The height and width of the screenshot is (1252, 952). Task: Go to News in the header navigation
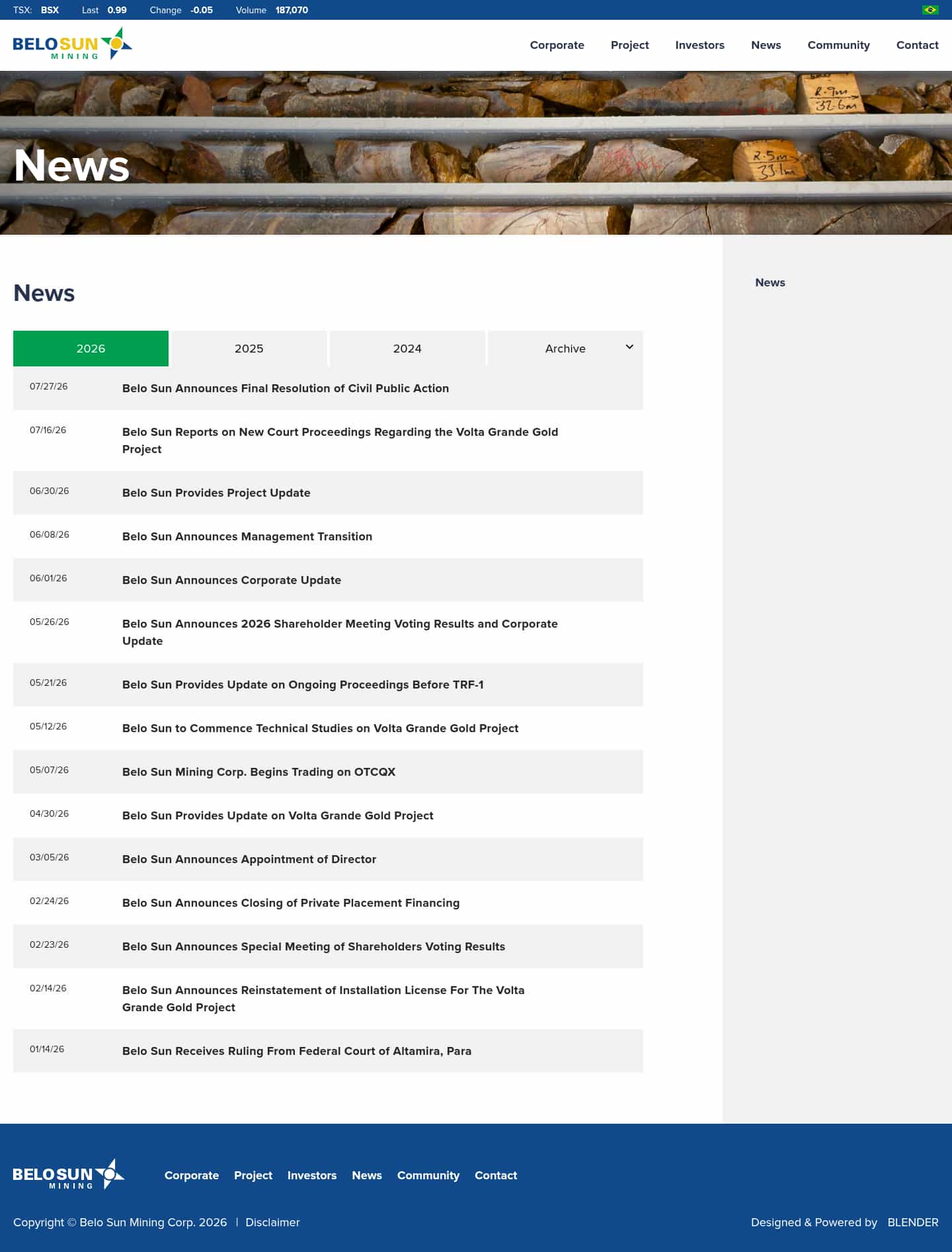(766, 45)
